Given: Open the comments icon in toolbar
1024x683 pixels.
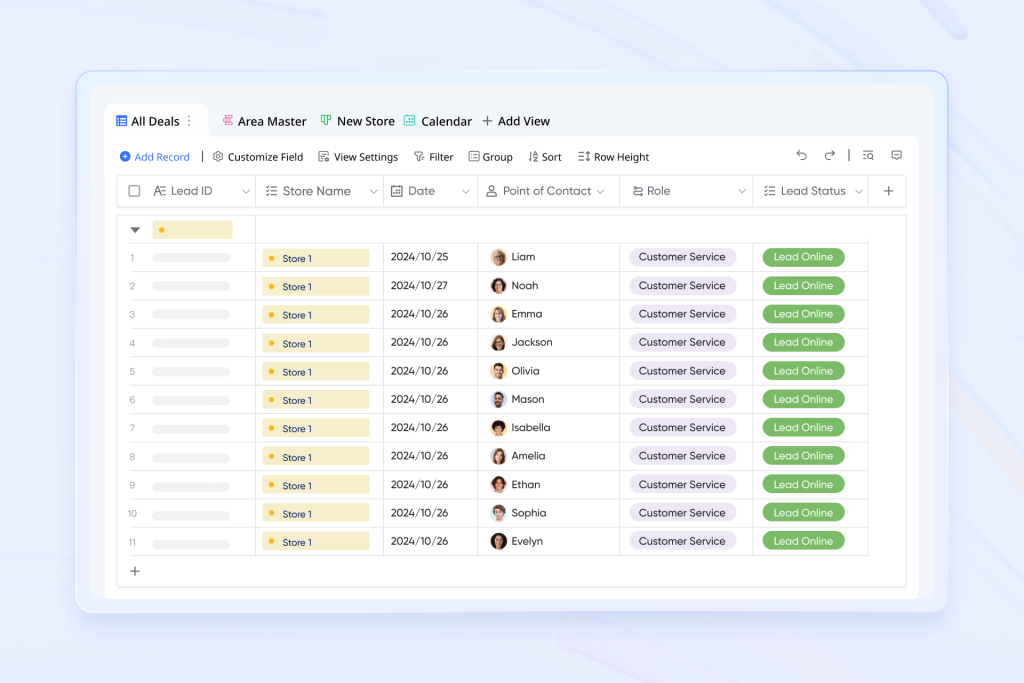Looking at the screenshot, I should pos(897,155).
